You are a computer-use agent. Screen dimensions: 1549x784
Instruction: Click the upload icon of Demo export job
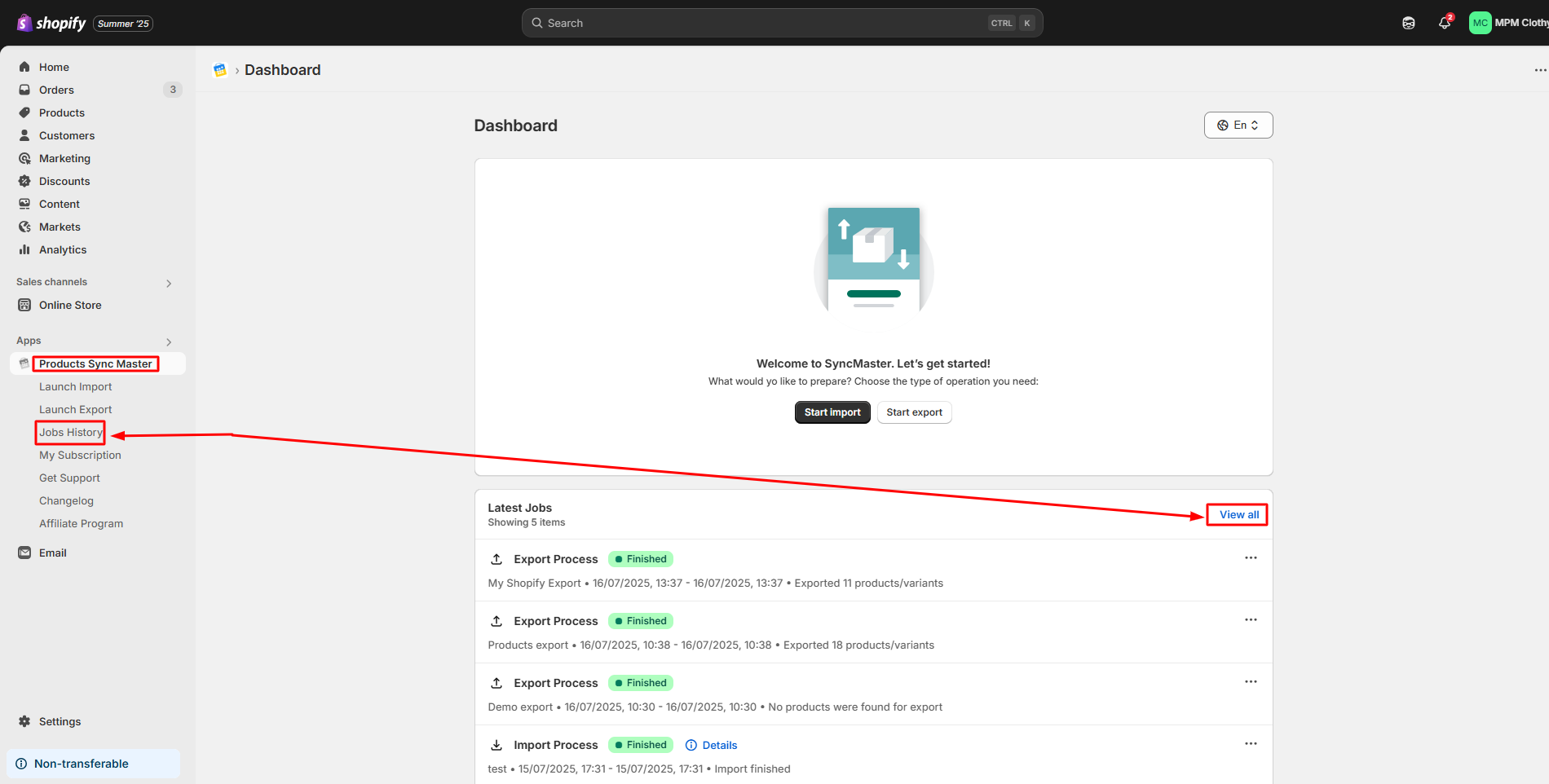(496, 683)
